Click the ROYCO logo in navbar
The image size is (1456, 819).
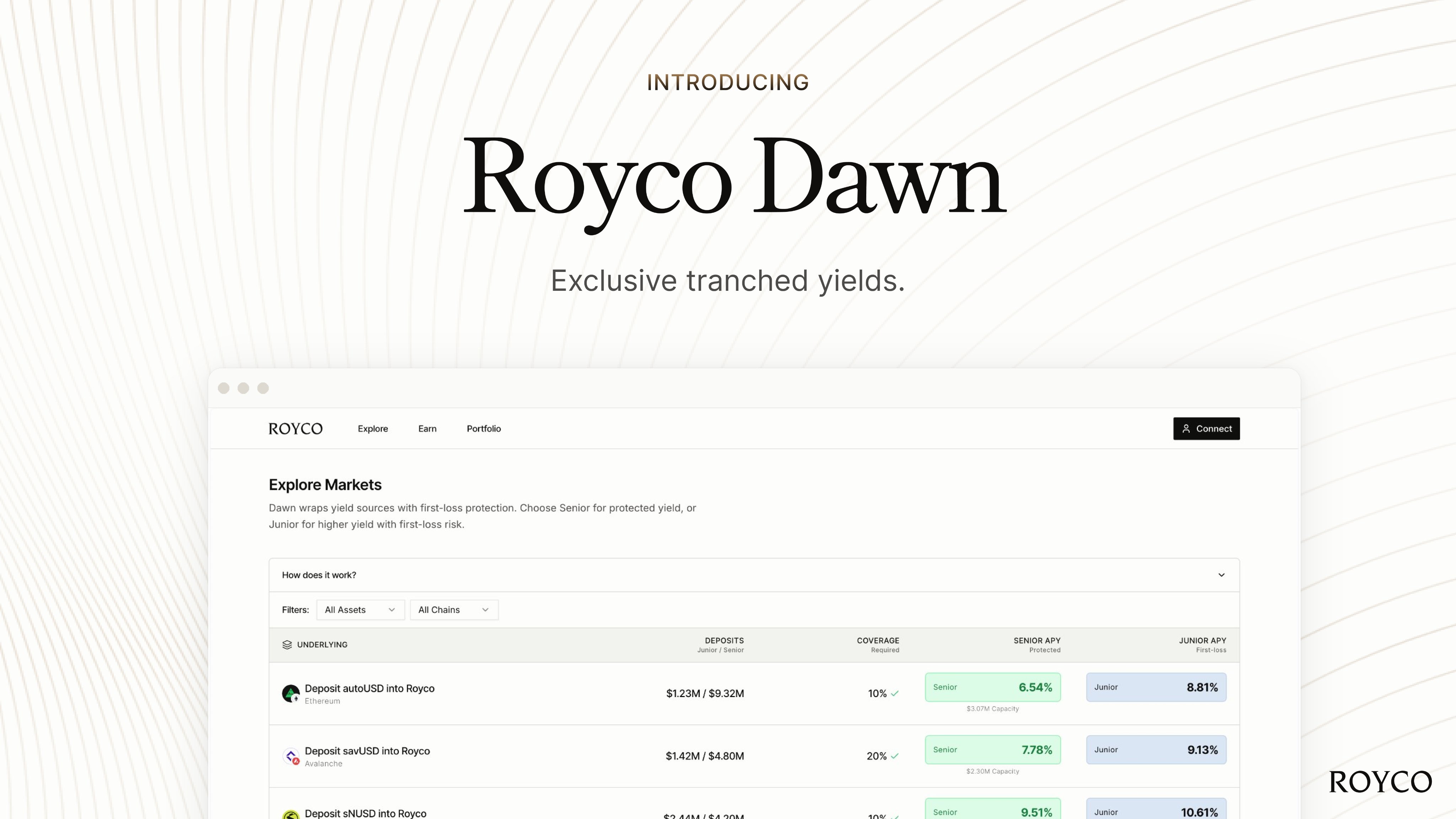point(296,429)
